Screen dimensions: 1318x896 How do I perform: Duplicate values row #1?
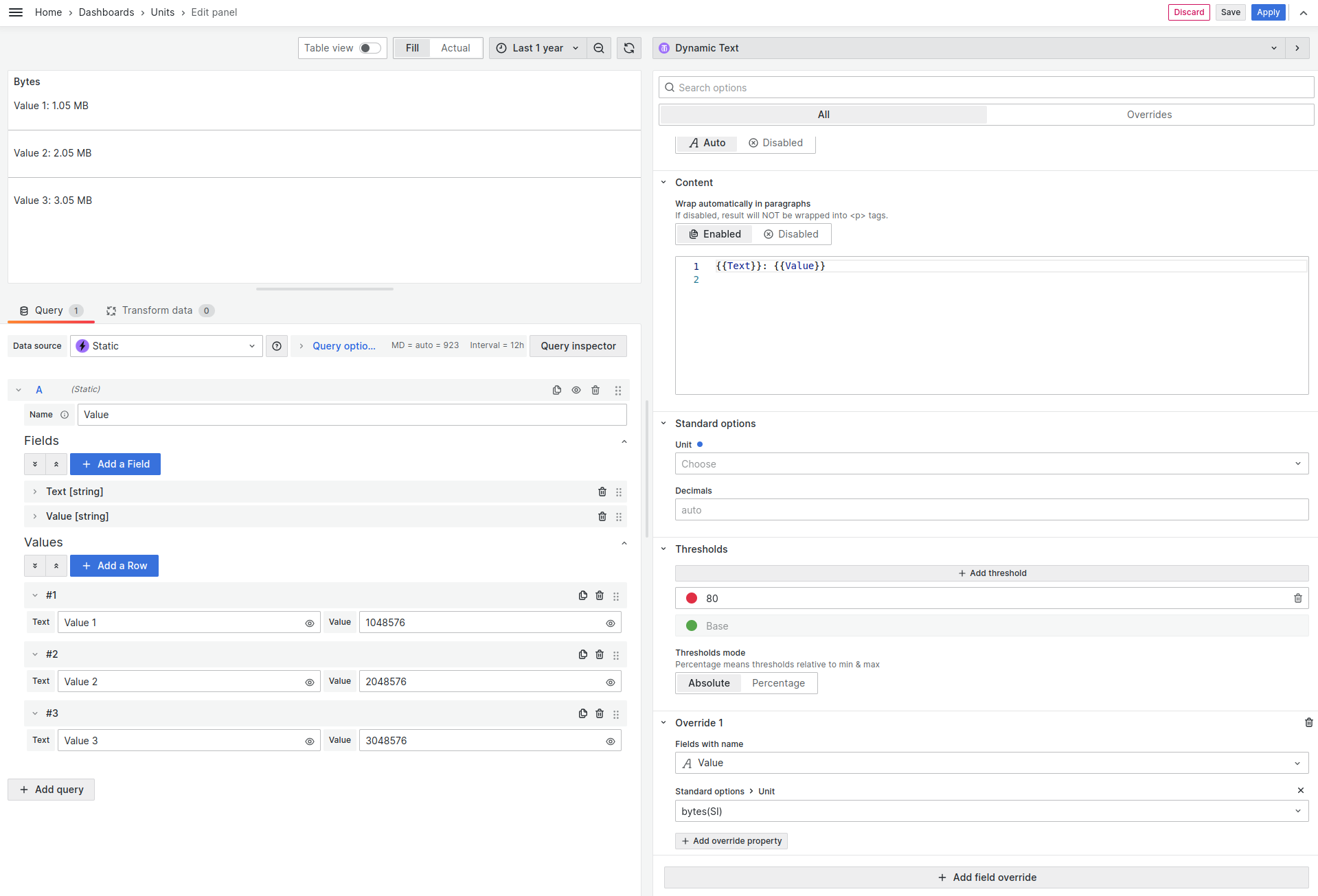click(583, 596)
